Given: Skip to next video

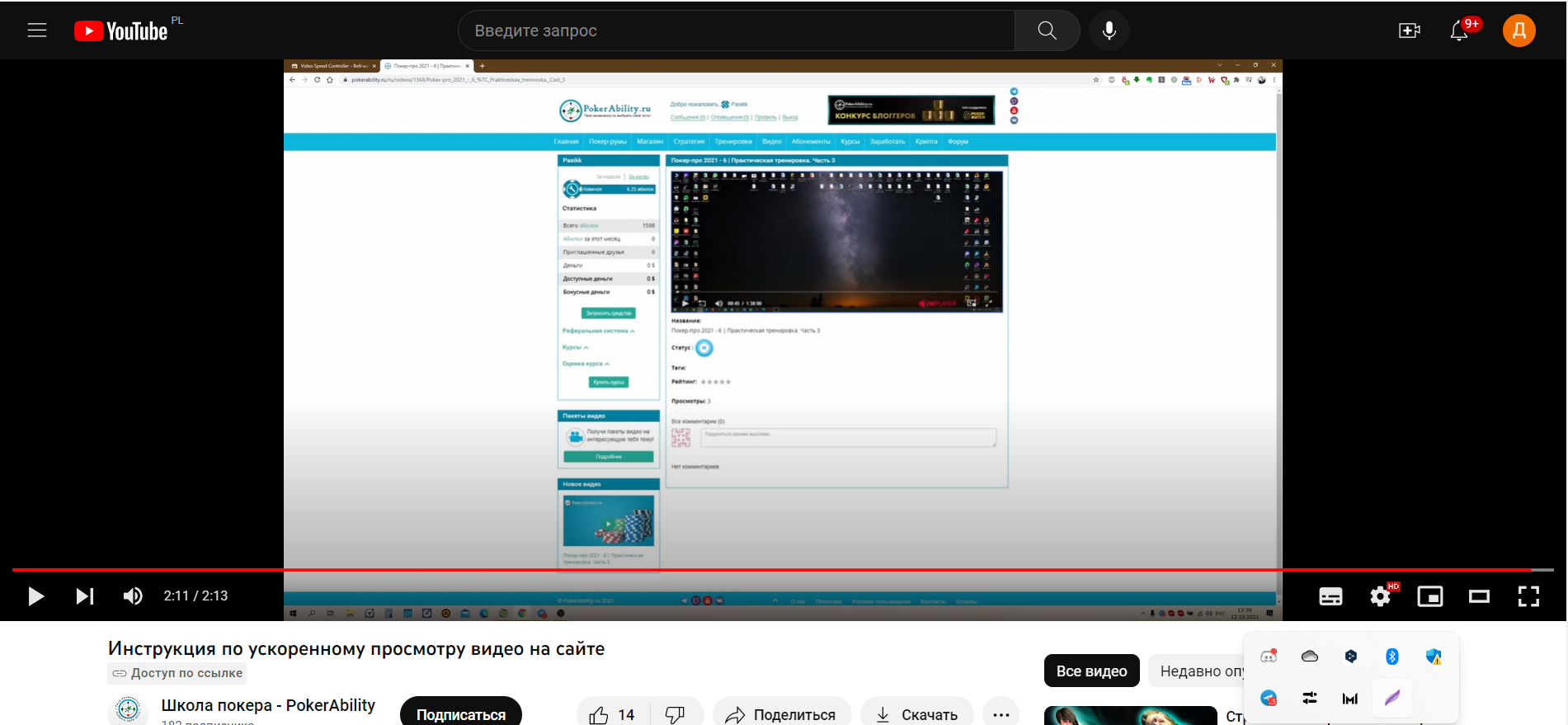Looking at the screenshot, I should (85, 596).
